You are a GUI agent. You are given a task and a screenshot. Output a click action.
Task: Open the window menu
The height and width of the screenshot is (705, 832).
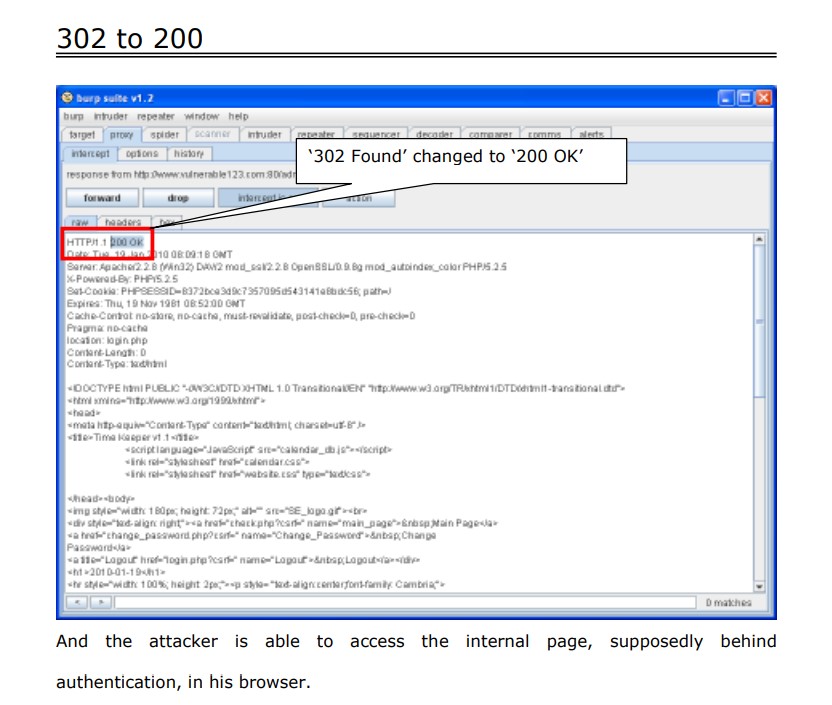[x=201, y=116]
